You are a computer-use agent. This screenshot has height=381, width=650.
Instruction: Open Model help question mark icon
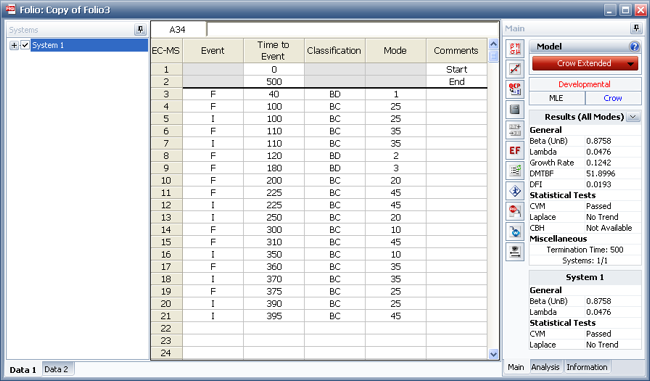pos(634,46)
